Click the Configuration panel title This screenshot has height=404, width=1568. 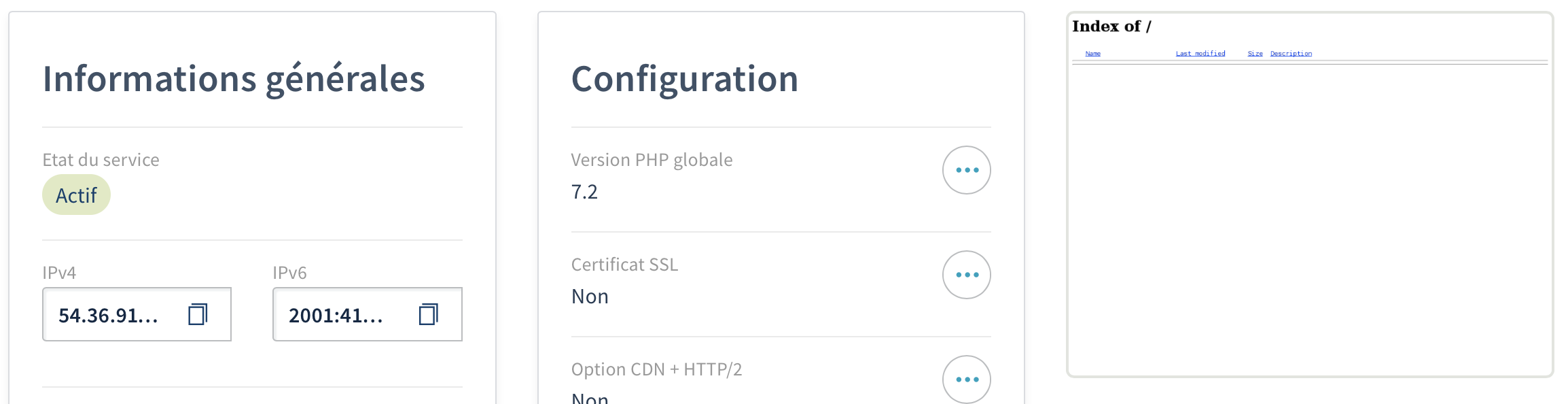[x=684, y=79]
